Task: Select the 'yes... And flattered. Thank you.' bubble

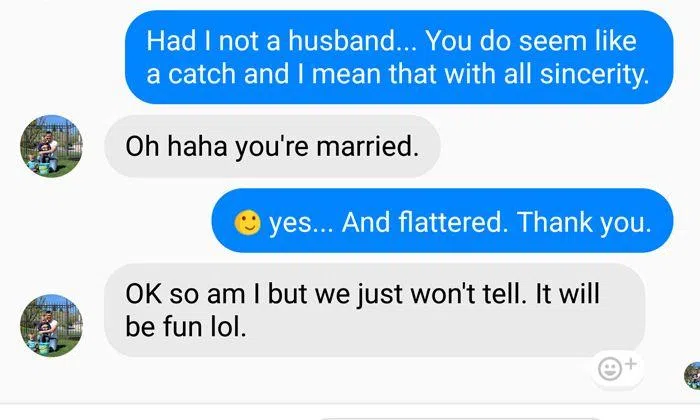Action: coord(442,220)
